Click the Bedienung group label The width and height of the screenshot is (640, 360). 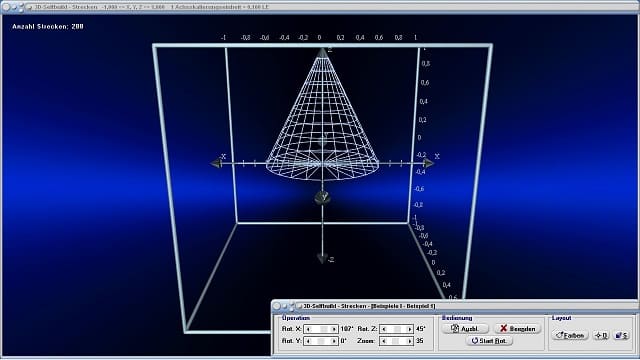point(457,318)
